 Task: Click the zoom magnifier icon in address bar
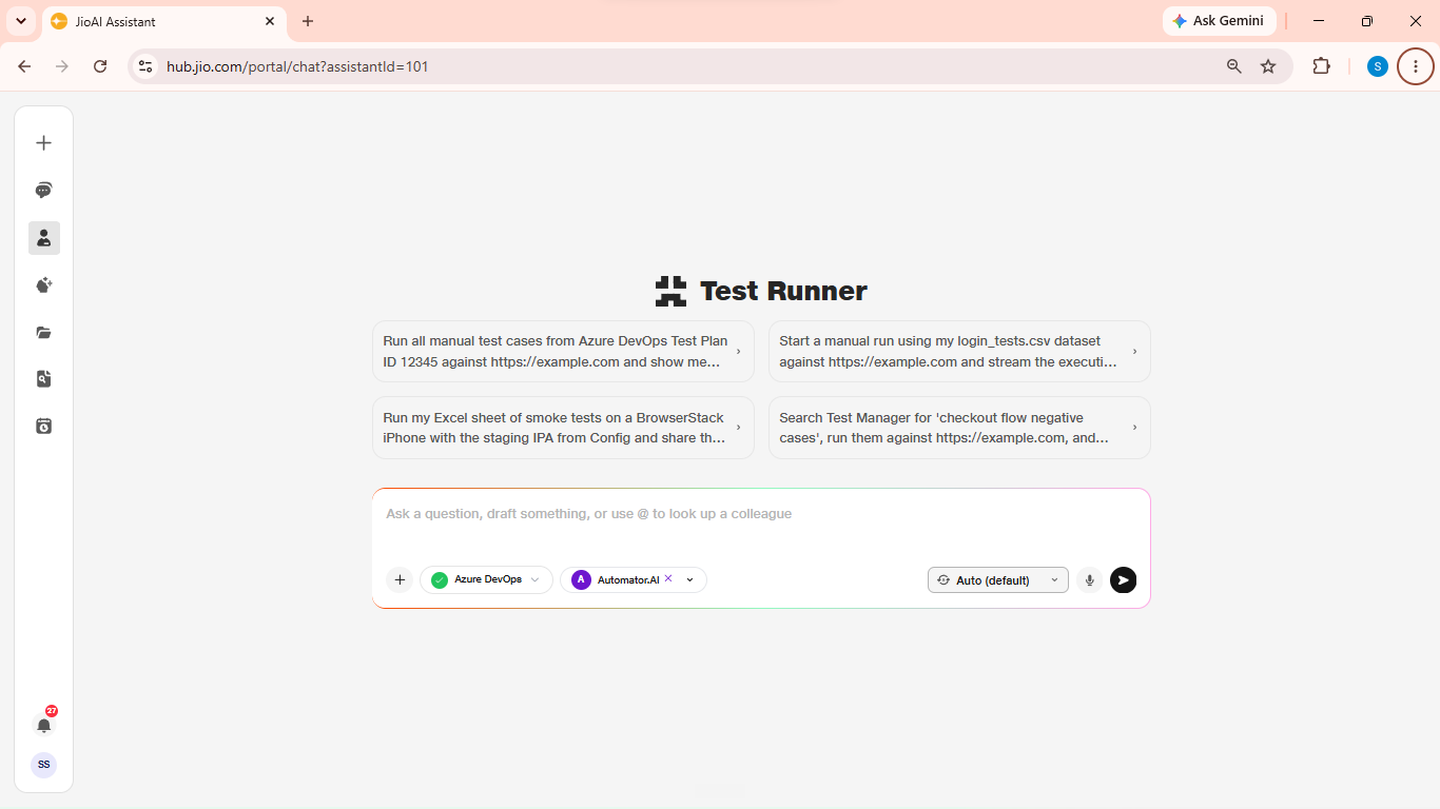[x=1234, y=67]
